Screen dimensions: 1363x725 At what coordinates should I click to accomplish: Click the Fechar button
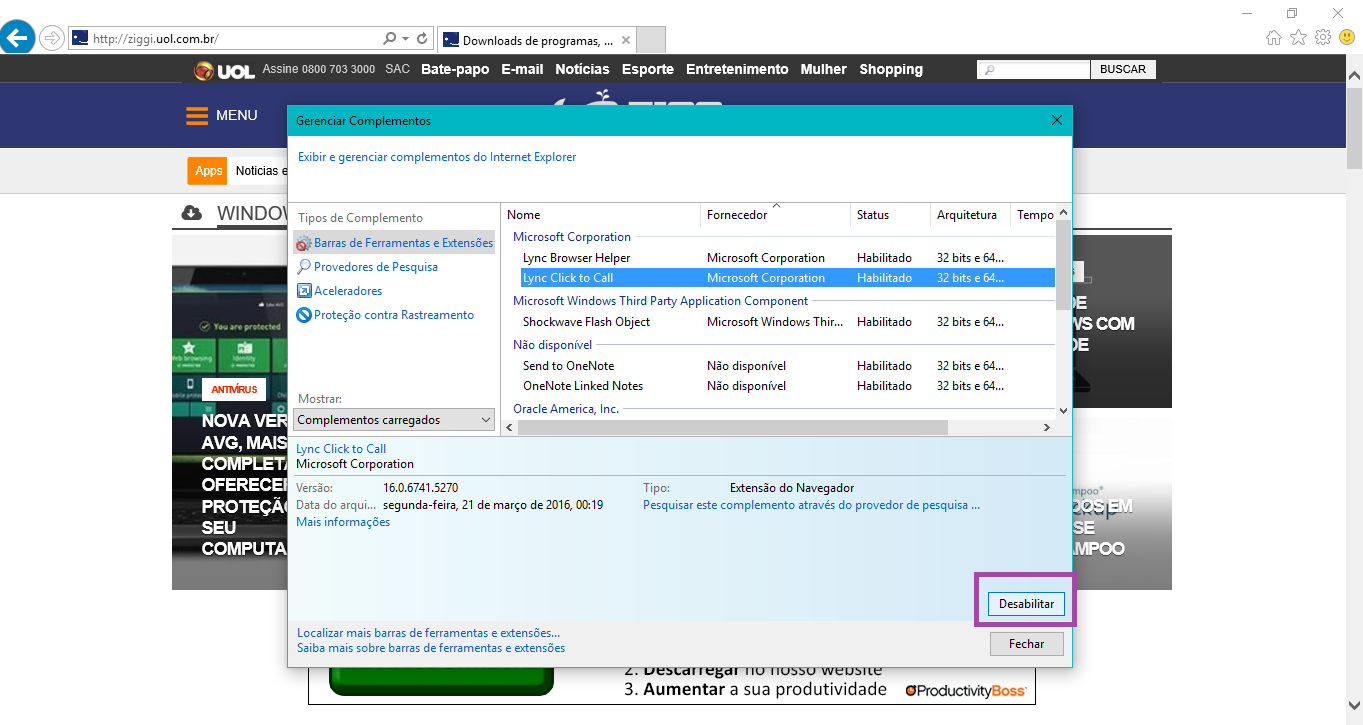1026,644
